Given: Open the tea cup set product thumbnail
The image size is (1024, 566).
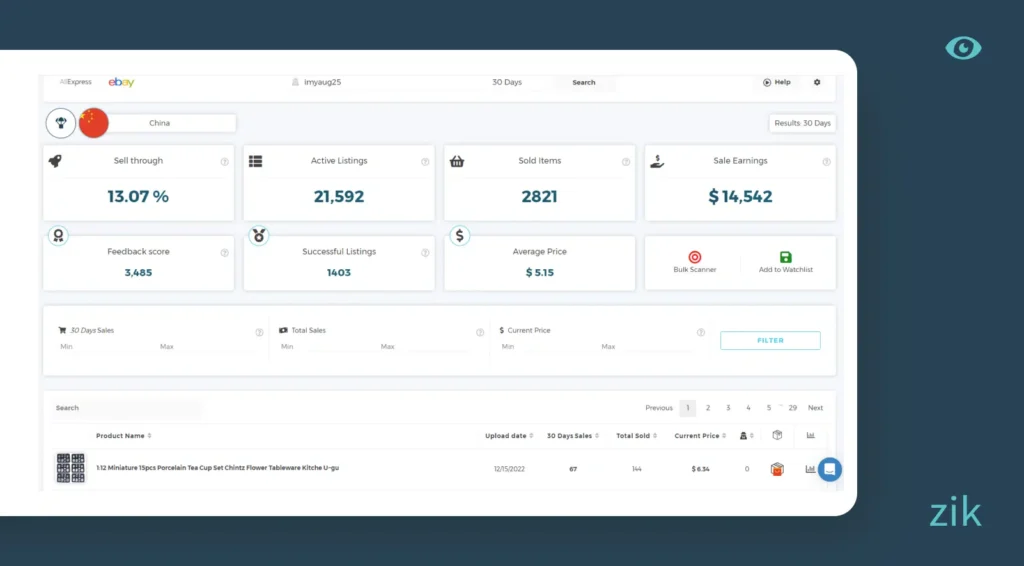Looking at the screenshot, I should point(70,468).
